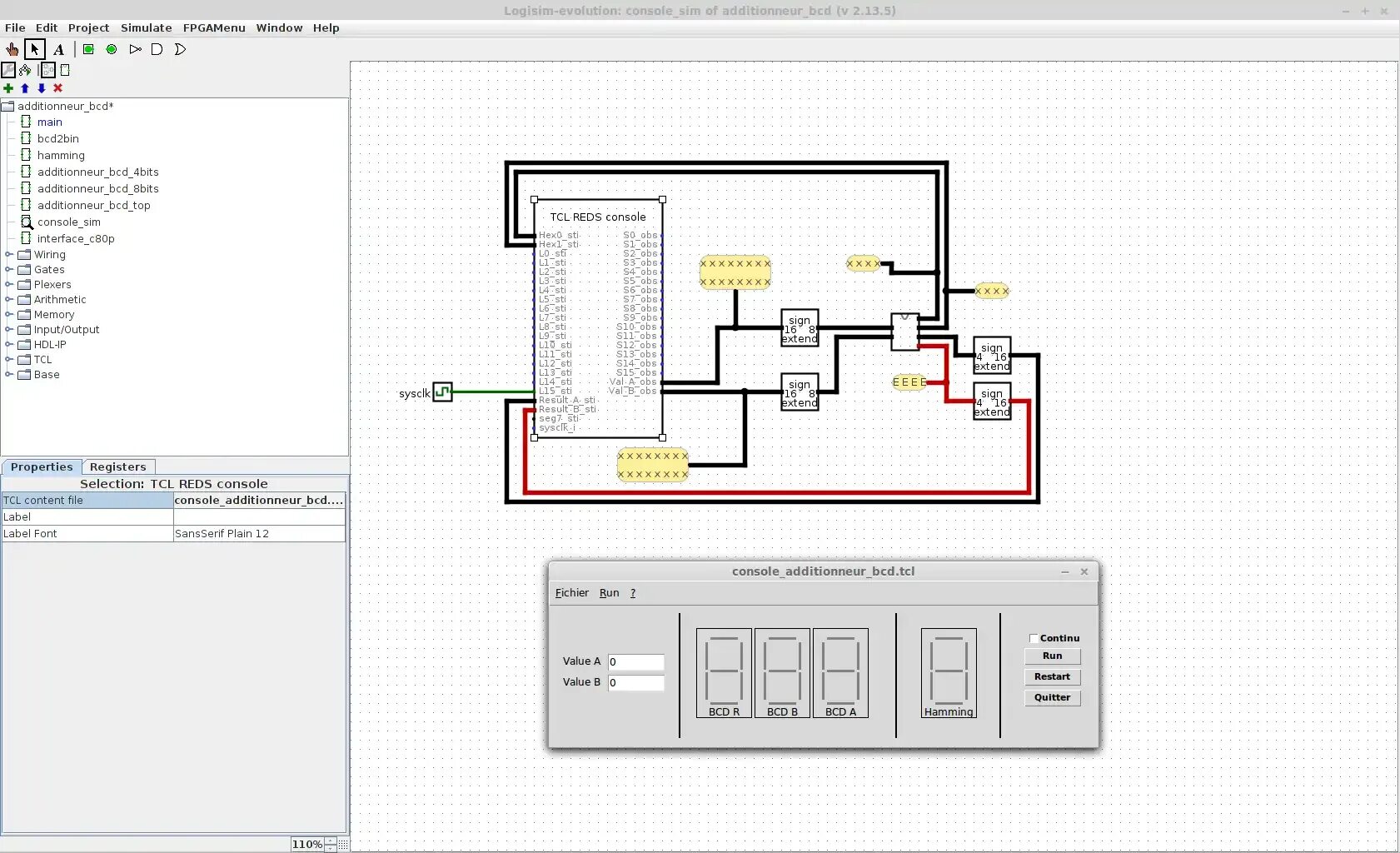Add an AND gate from toolbar
The width and height of the screenshot is (1400, 853).
[x=157, y=49]
